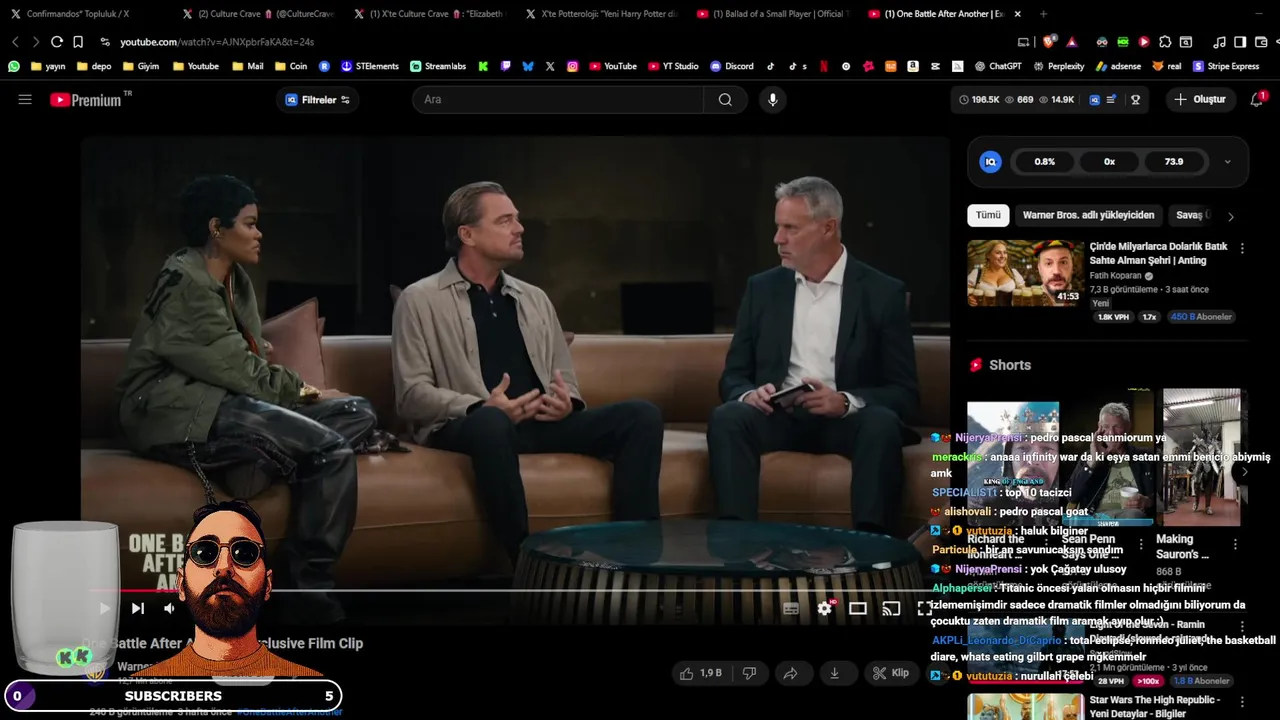Open the Coin bookmarks folder

pyautogui.click(x=290, y=66)
